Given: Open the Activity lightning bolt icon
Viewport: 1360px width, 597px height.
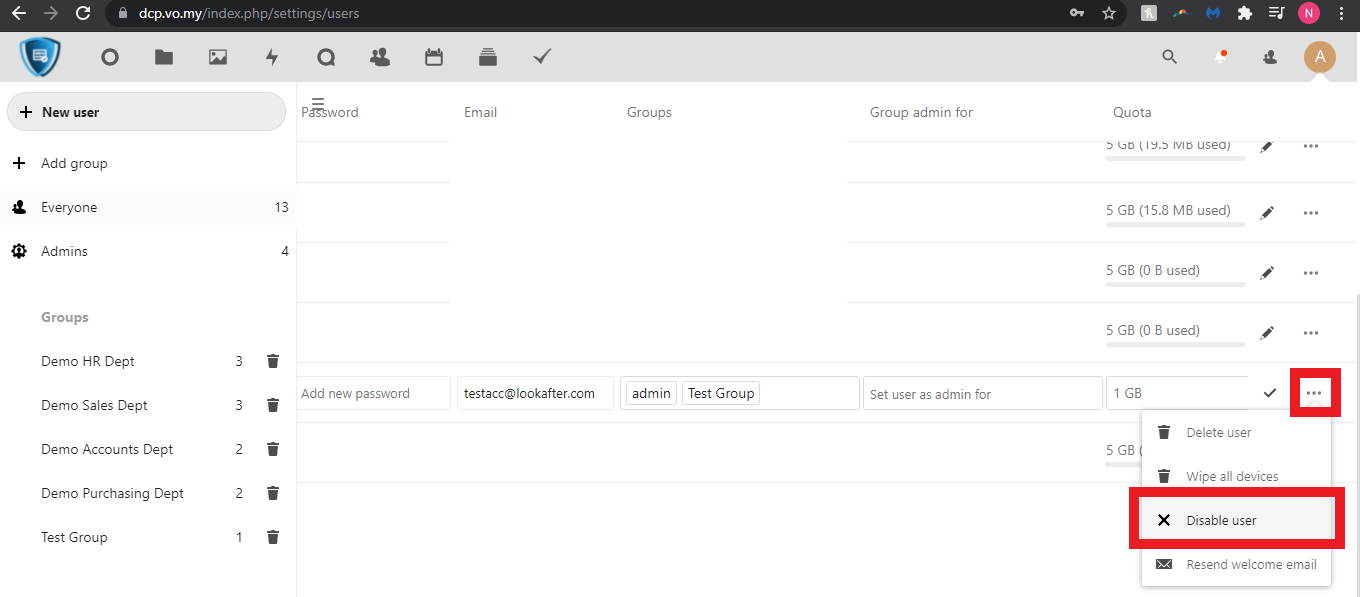Looking at the screenshot, I should (x=272, y=58).
